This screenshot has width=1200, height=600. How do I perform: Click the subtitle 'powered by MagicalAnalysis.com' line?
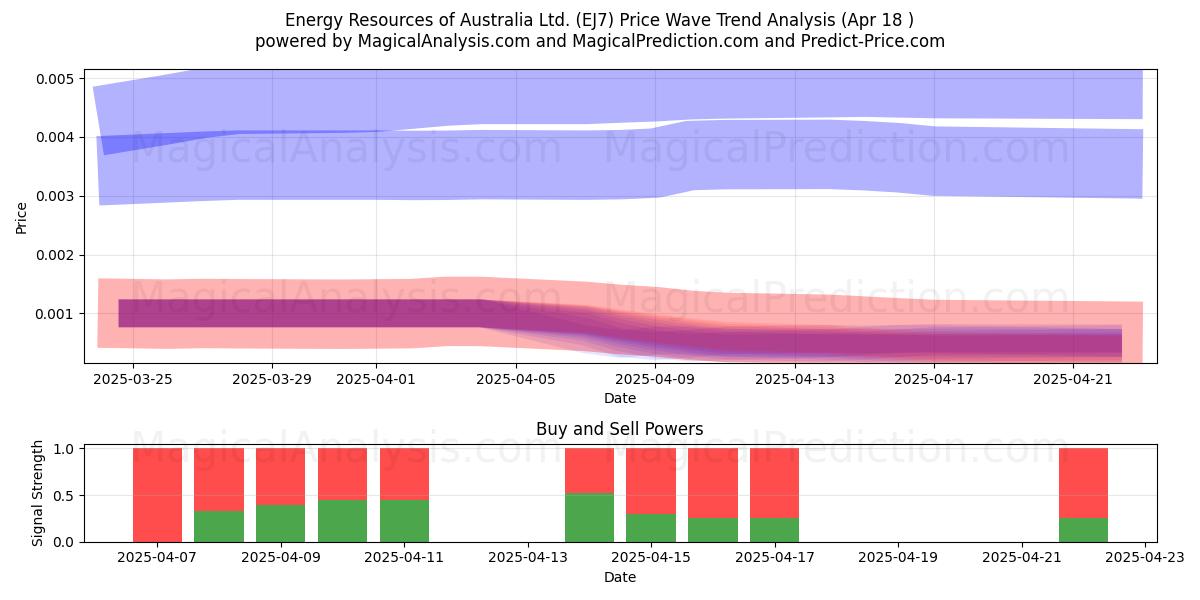tap(599, 41)
